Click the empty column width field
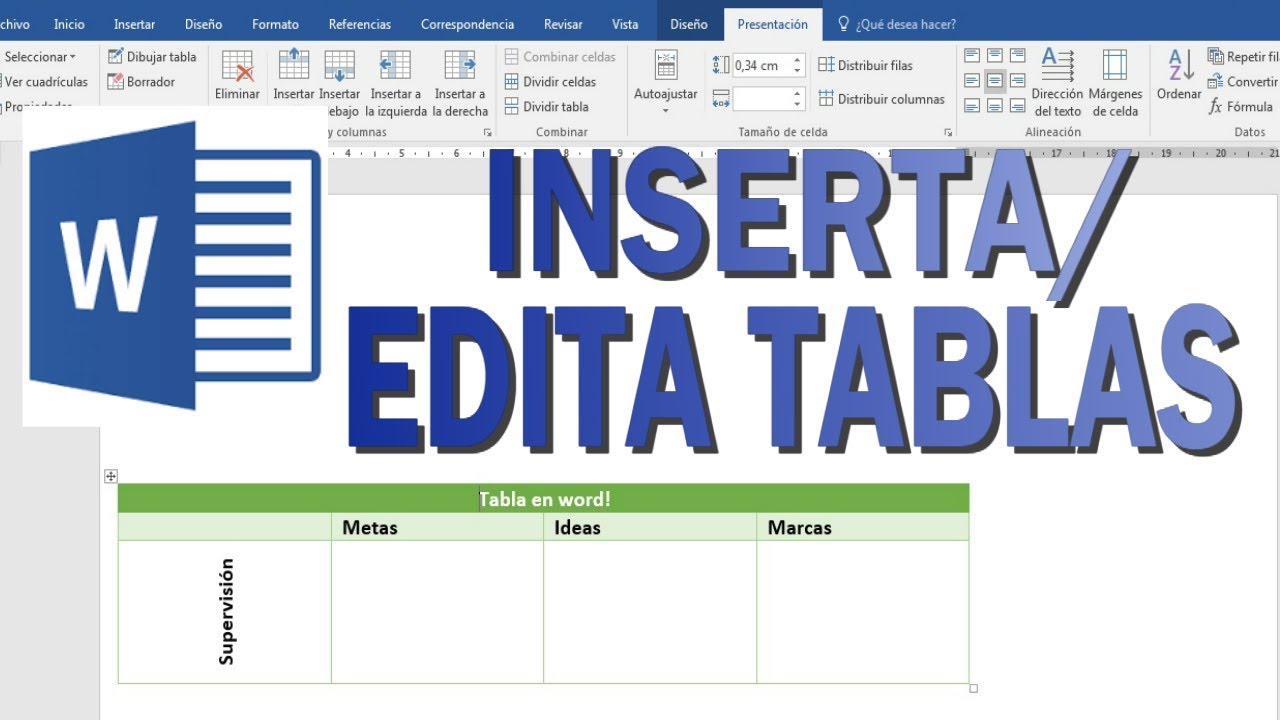Image resolution: width=1280 pixels, height=720 pixels. [x=761, y=99]
